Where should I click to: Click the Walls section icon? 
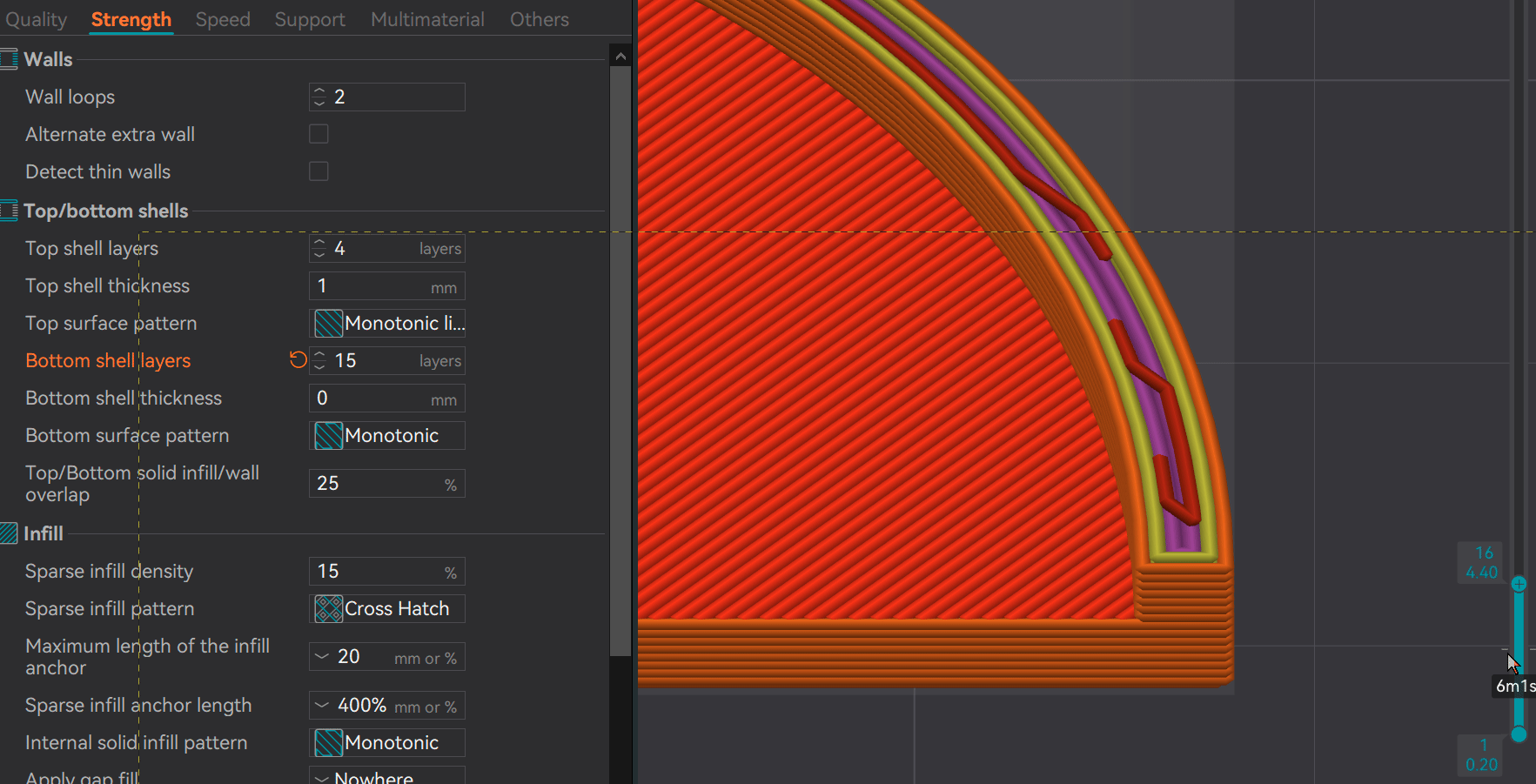[x=9, y=60]
